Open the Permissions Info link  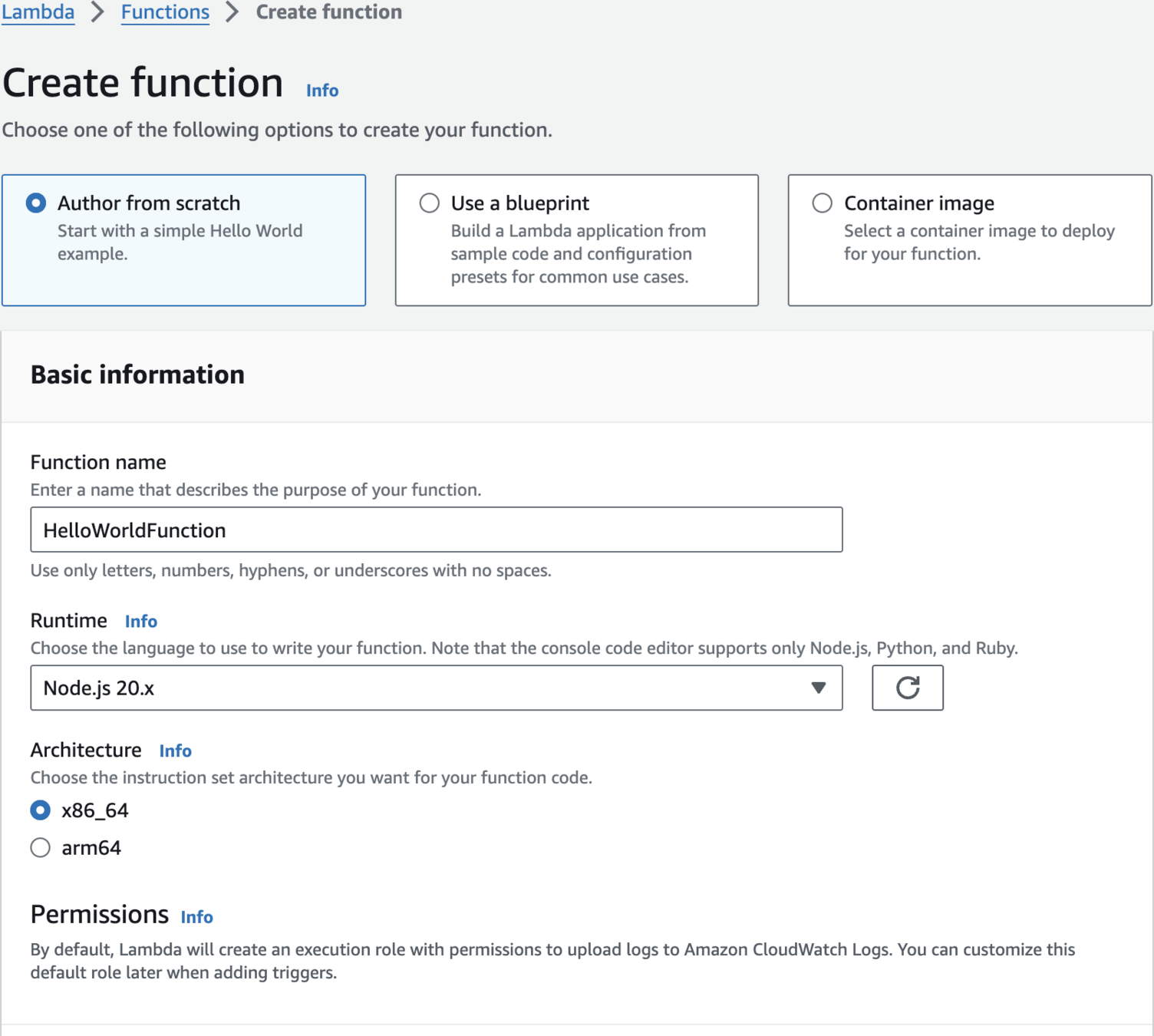pos(197,917)
